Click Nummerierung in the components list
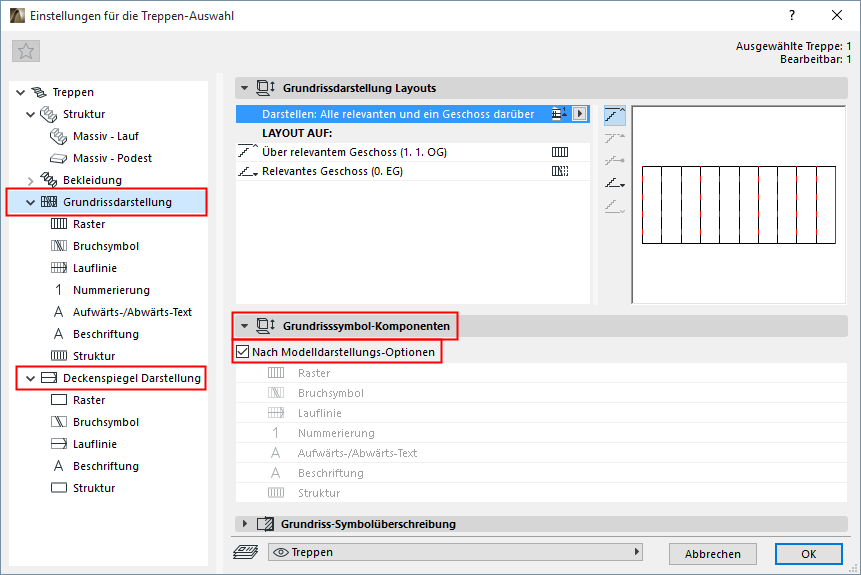This screenshot has height=575, width=861. (541, 433)
